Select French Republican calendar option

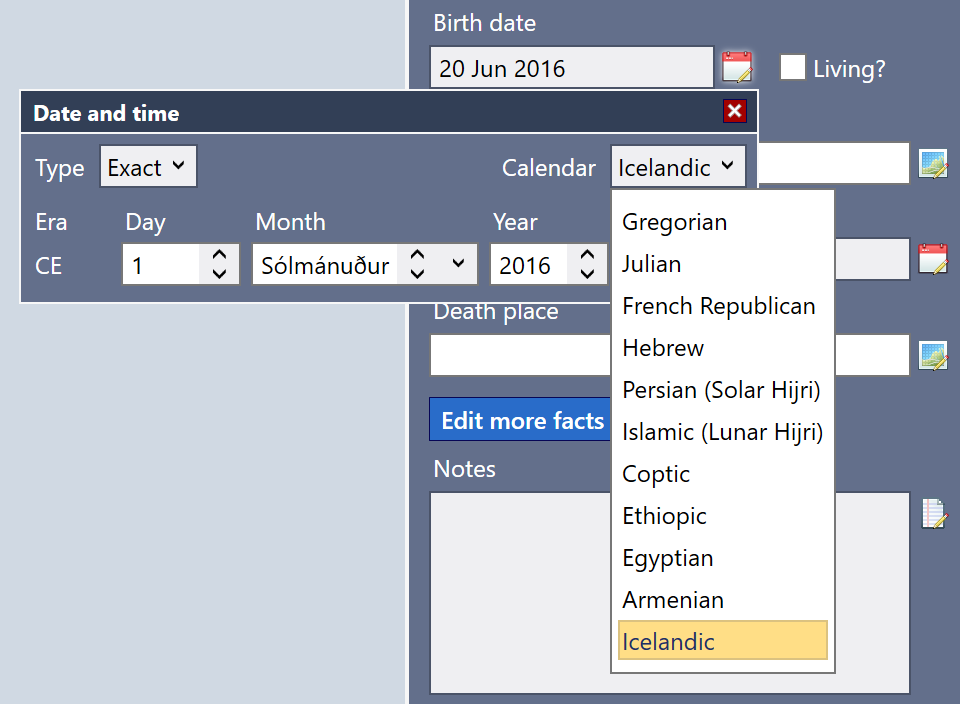pyautogui.click(x=718, y=306)
